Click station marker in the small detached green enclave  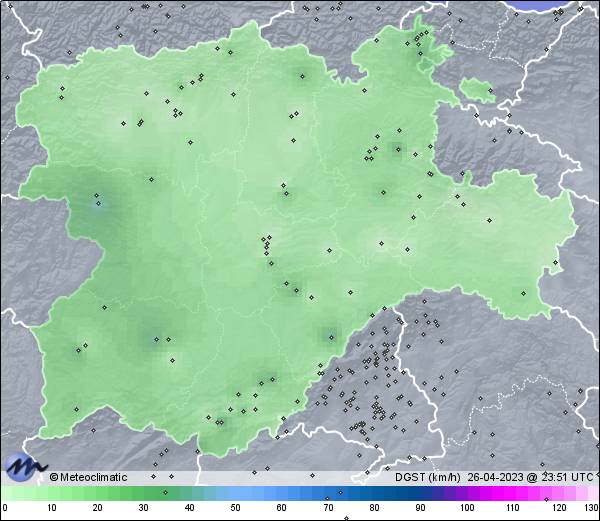click(491, 90)
